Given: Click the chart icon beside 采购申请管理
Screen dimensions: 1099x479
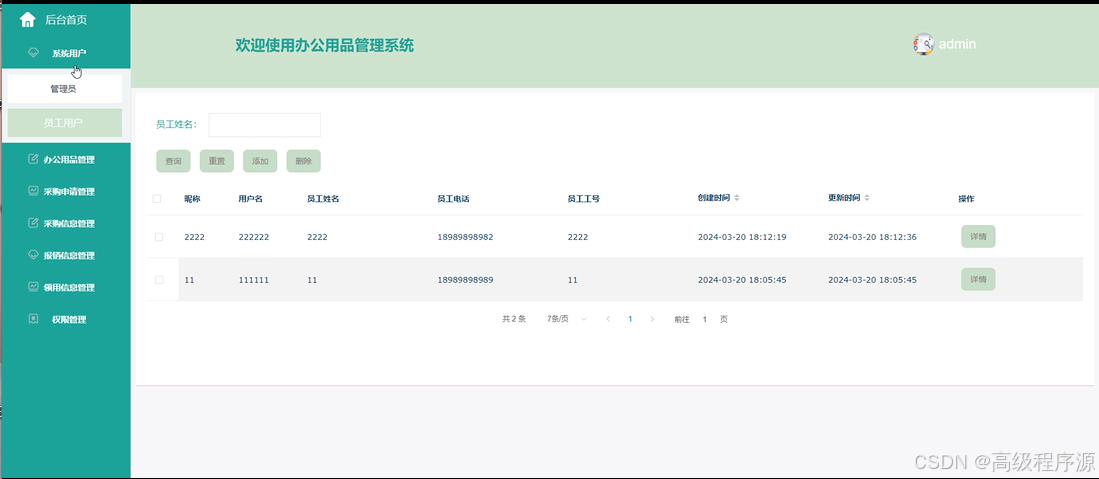Looking at the screenshot, I should [33, 191].
